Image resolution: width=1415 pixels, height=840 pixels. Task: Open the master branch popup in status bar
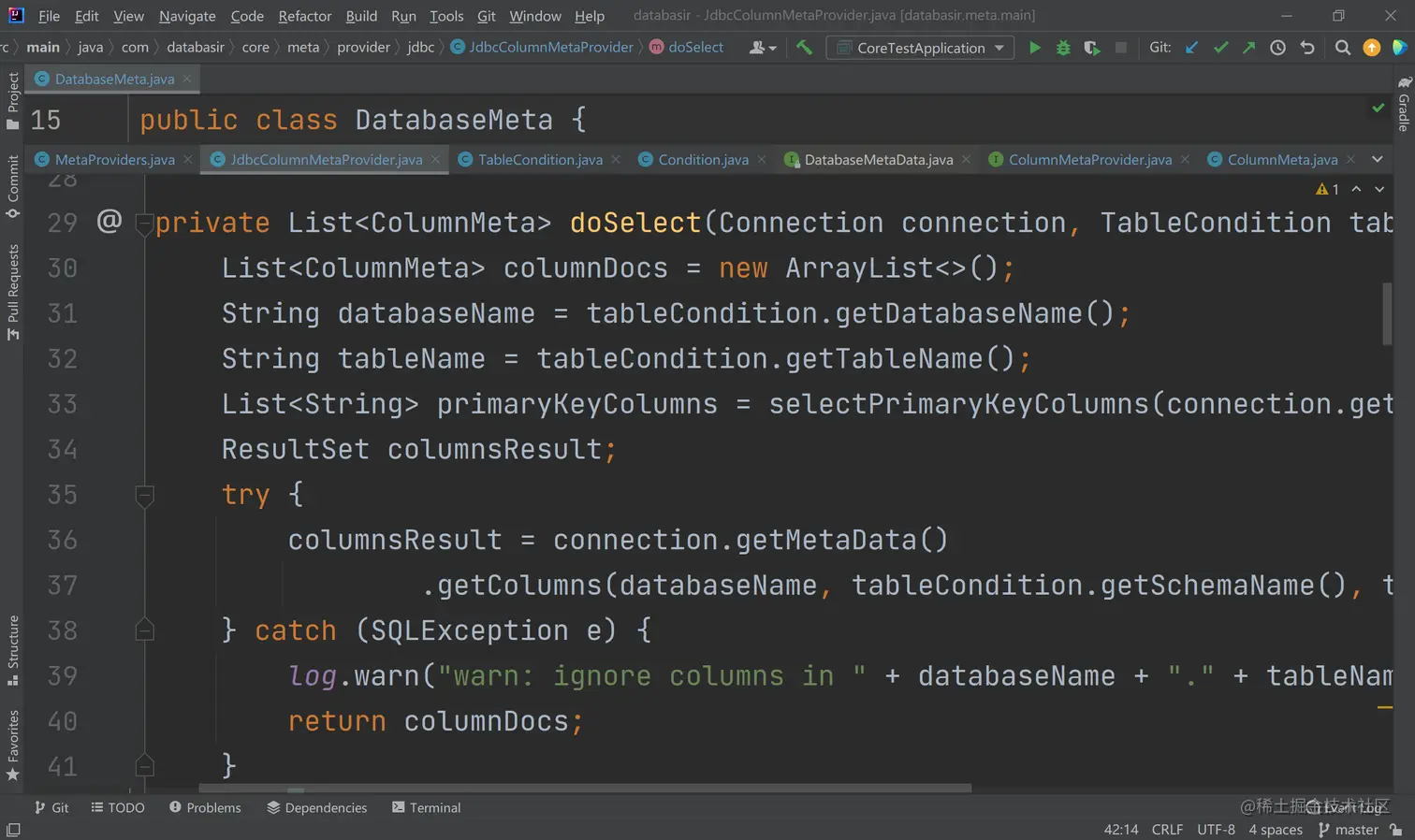pyautogui.click(x=1349, y=830)
